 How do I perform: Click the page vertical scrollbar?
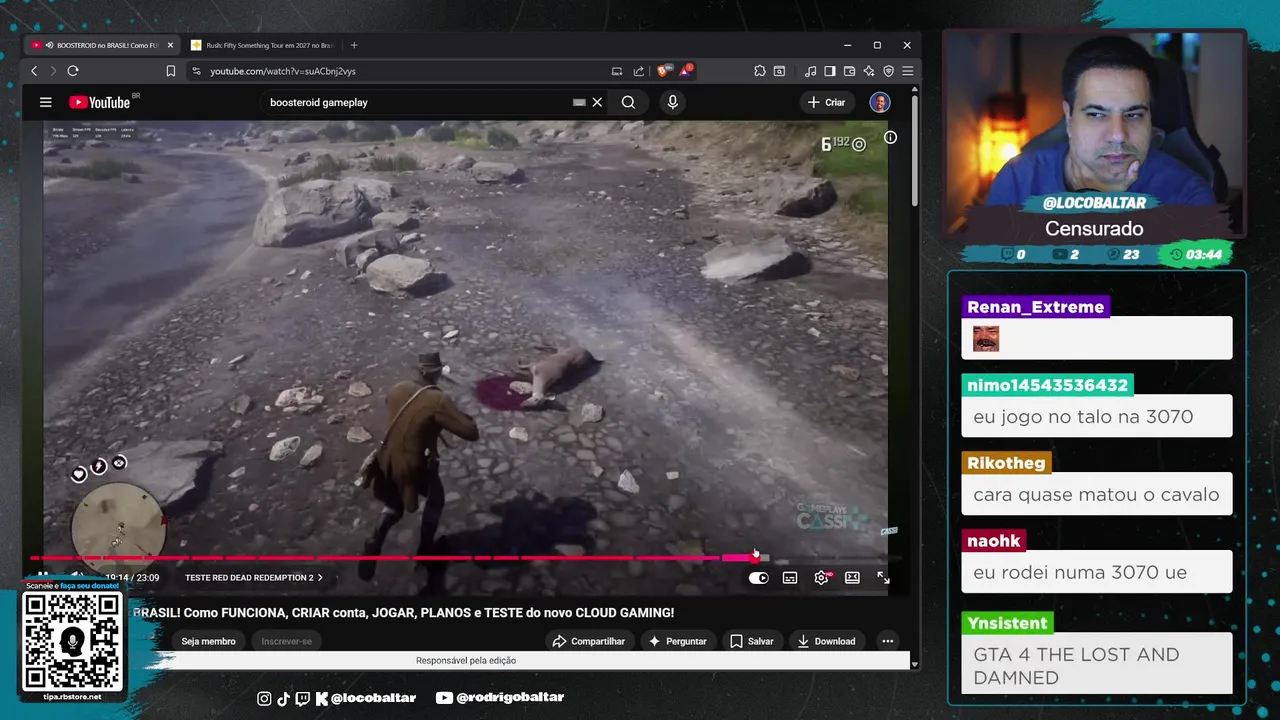point(914,150)
